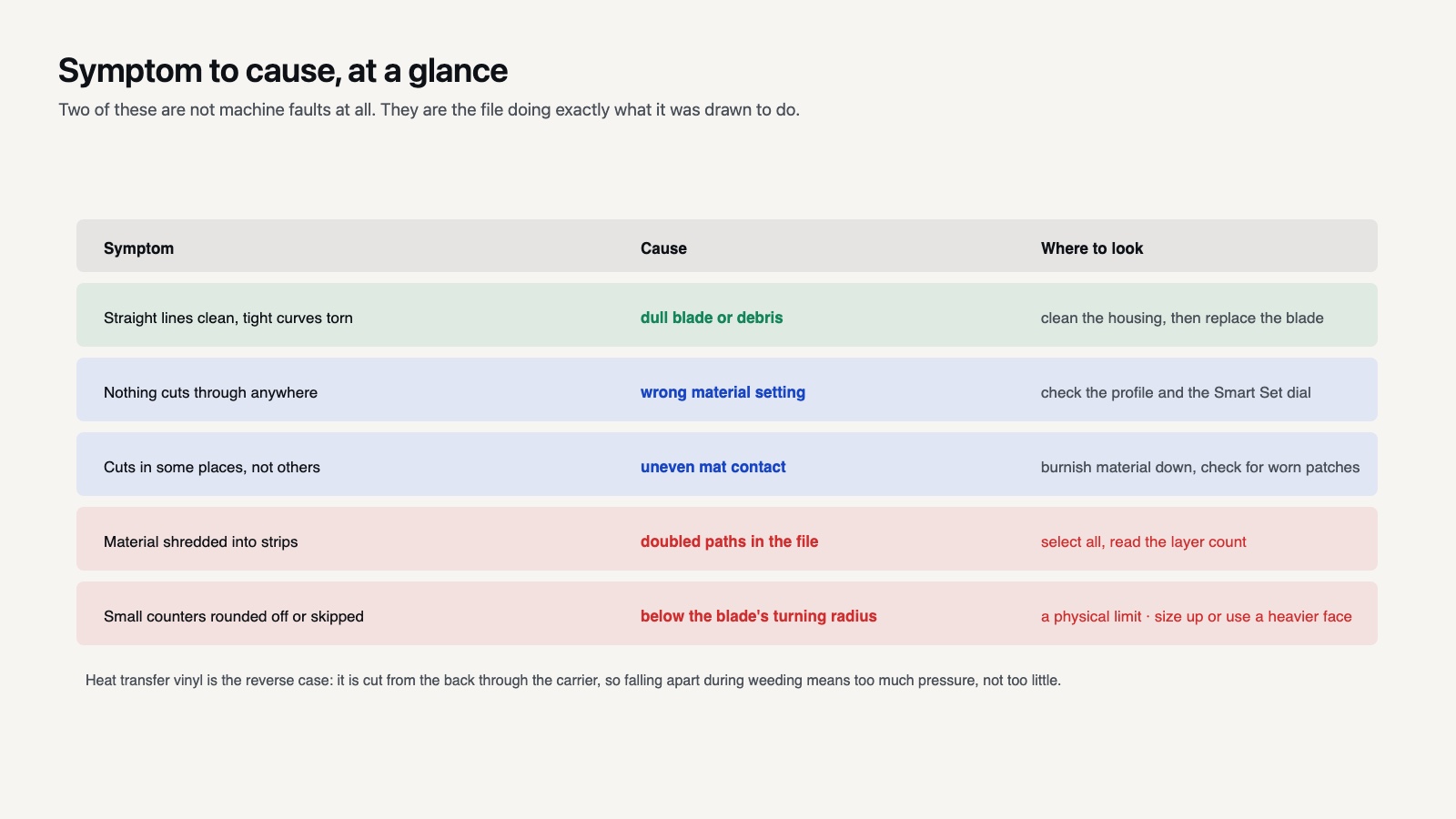Click 'a physical limit · size up or use a heavier face'

coord(1197,616)
